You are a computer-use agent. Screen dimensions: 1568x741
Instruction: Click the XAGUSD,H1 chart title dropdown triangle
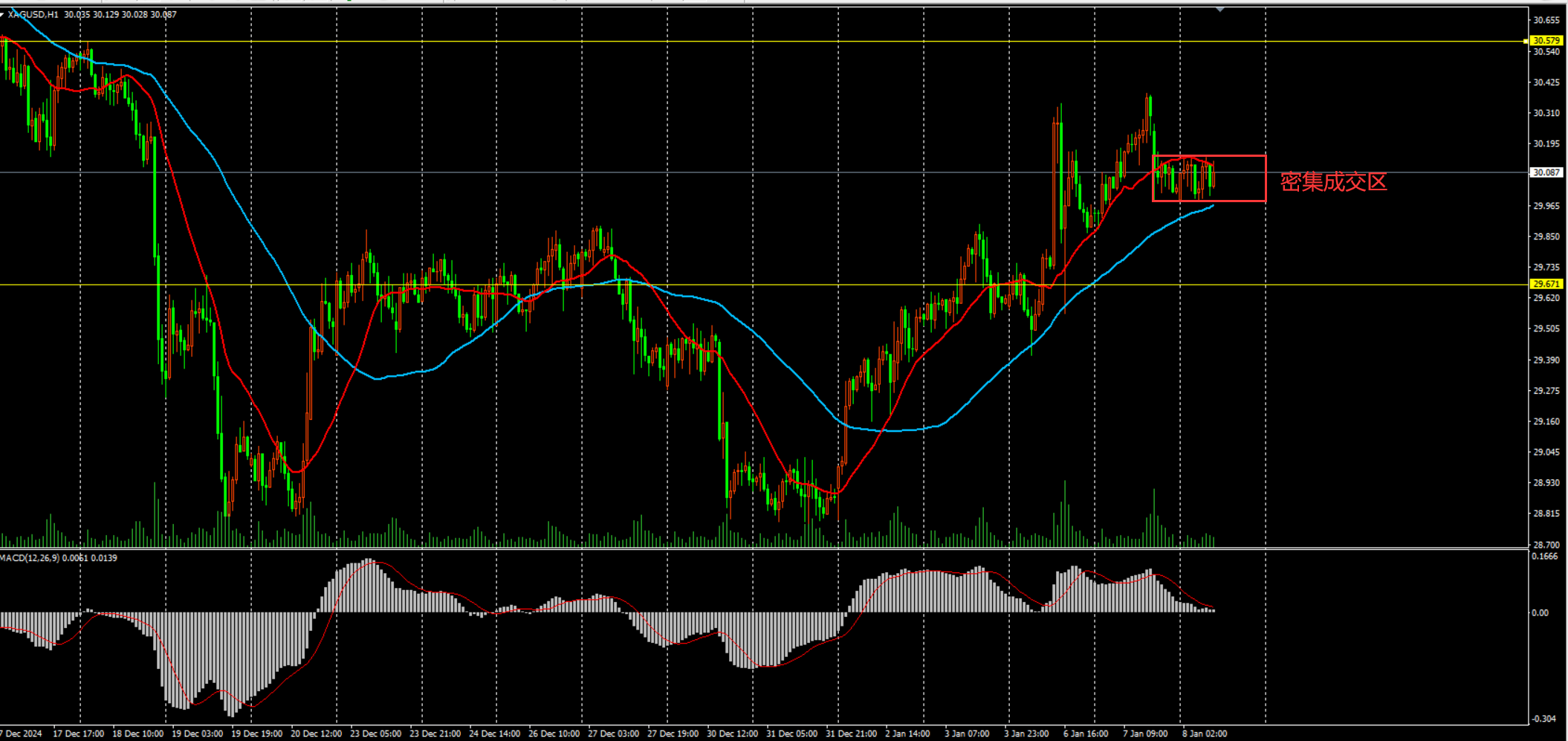(x=2, y=14)
